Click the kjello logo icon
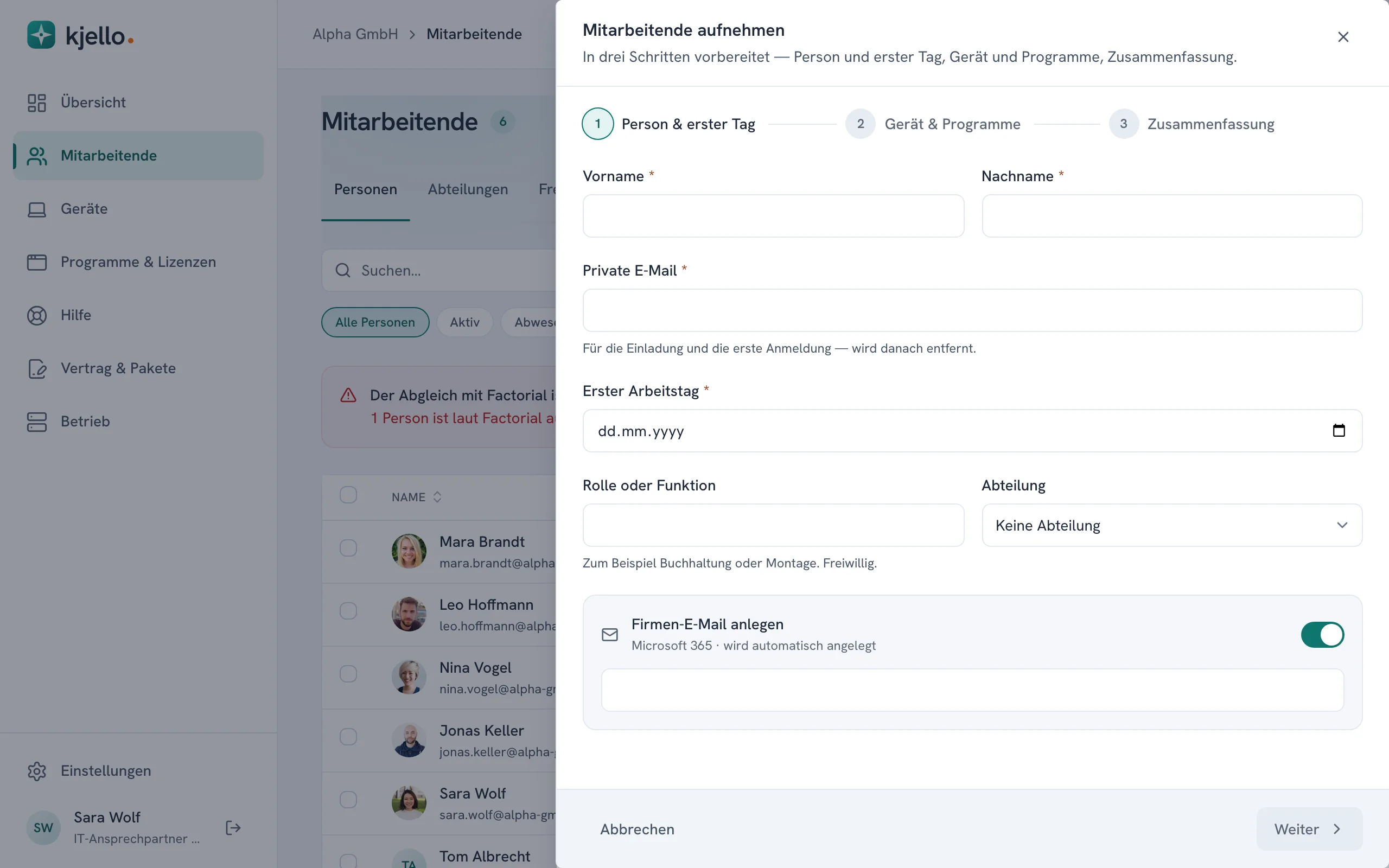The image size is (1389, 868). click(41, 35)
